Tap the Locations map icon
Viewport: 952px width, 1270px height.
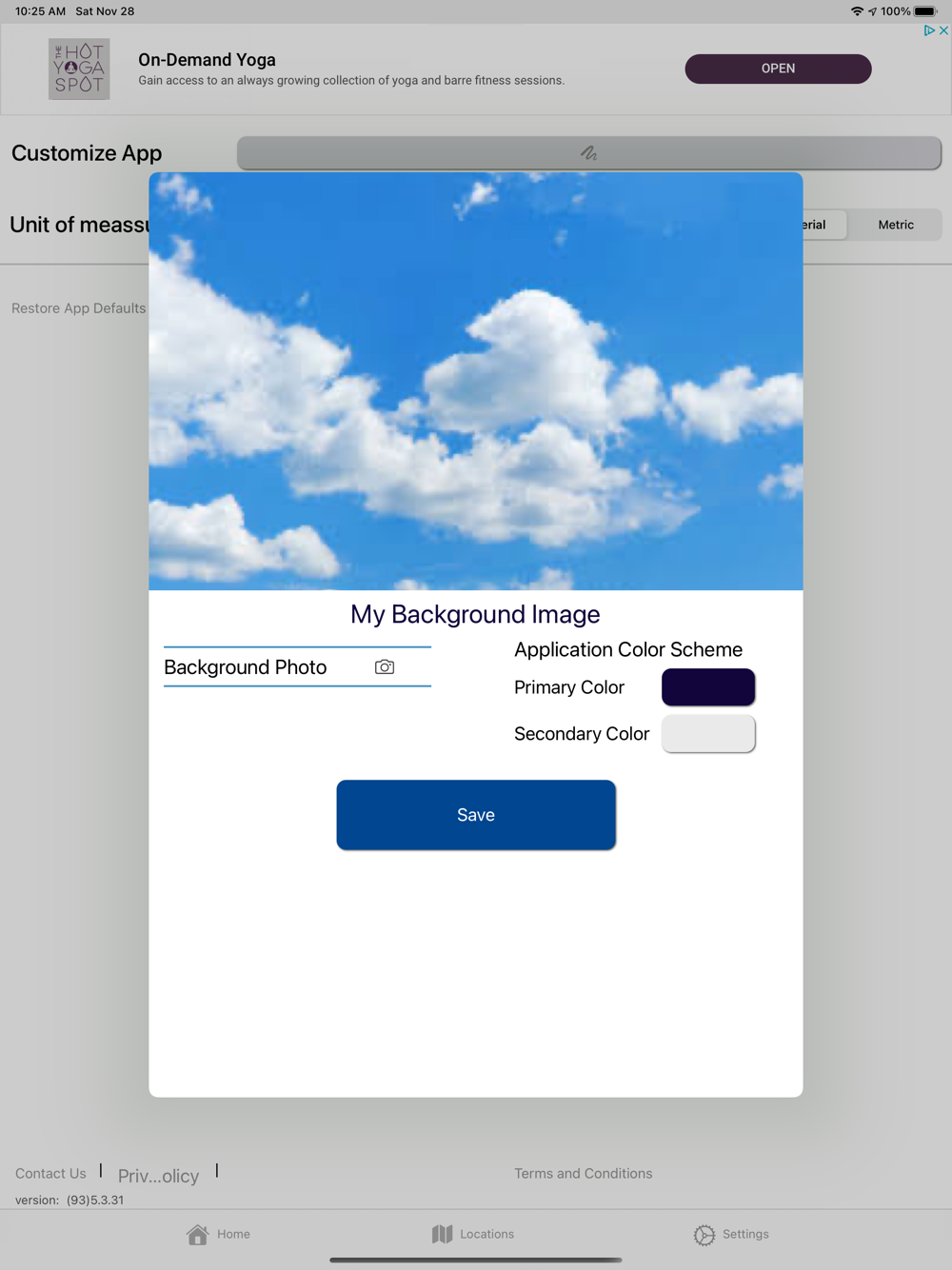442,1234
